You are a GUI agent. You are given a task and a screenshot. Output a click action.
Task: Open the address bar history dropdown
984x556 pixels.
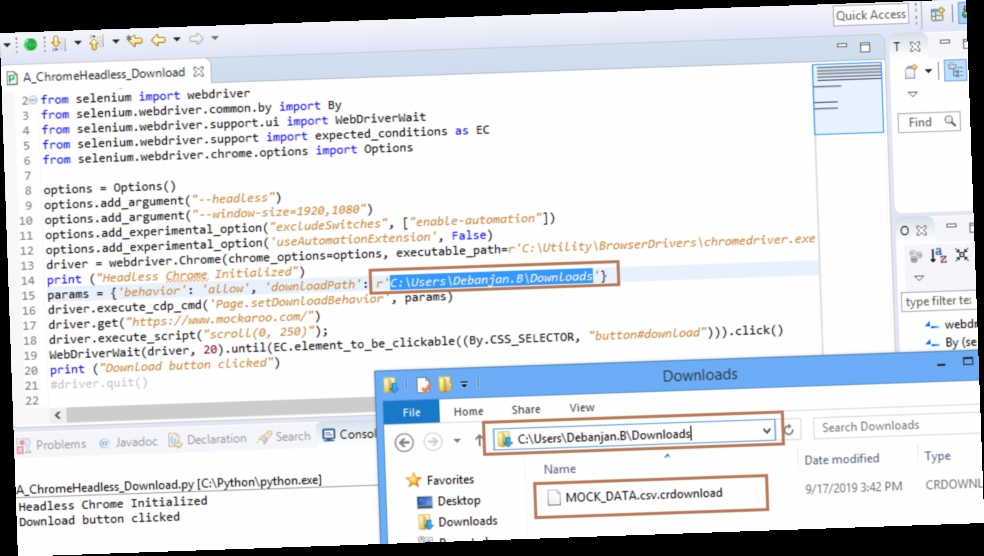[x=766, y=430]
